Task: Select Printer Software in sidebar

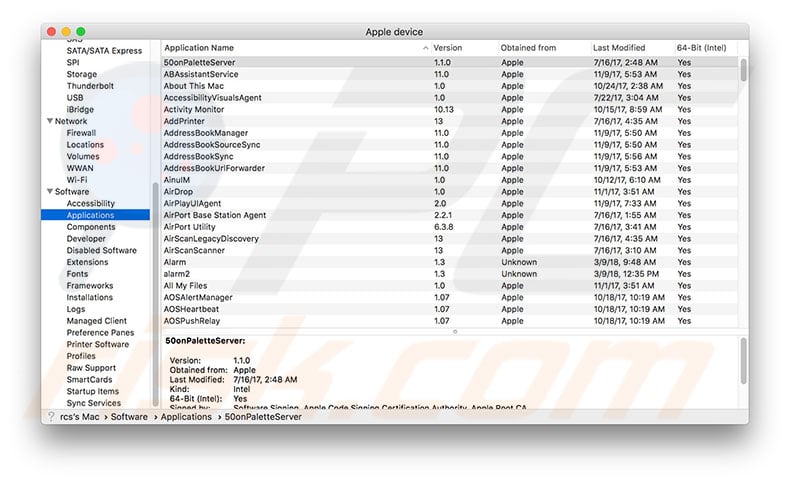Action: 98,344
